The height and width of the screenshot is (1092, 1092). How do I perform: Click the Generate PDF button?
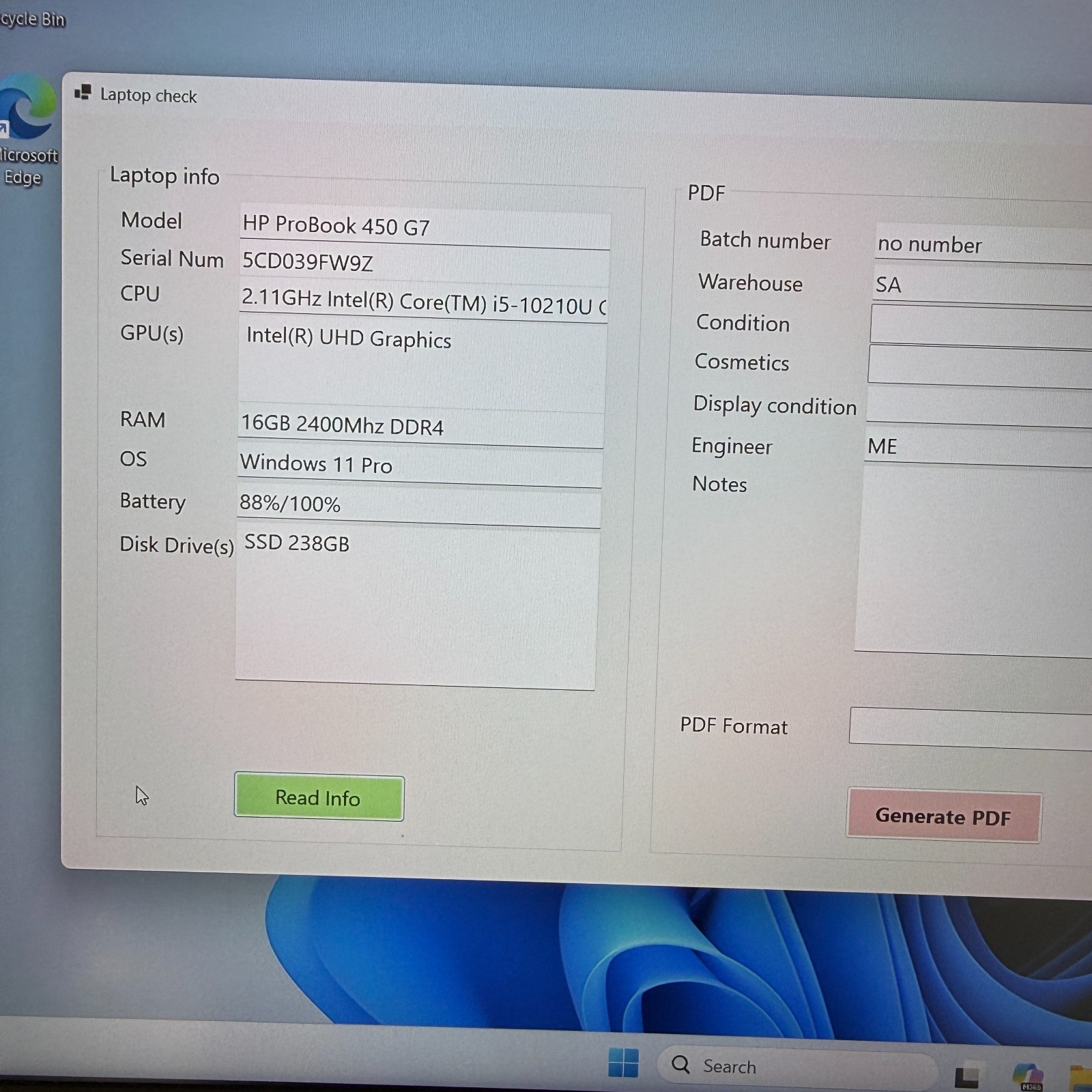point(943,817)
